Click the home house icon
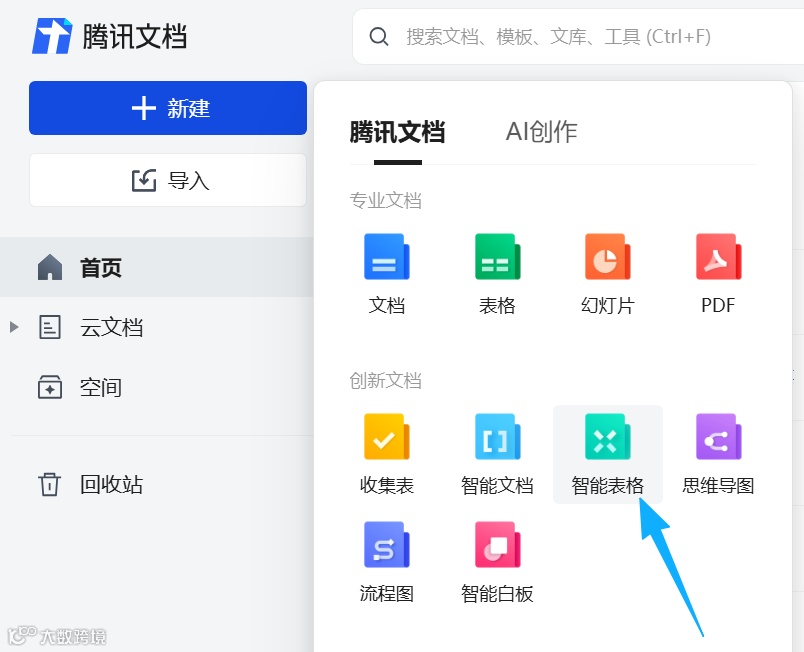This screenshot has width=804, height=652. pos(50,267)
